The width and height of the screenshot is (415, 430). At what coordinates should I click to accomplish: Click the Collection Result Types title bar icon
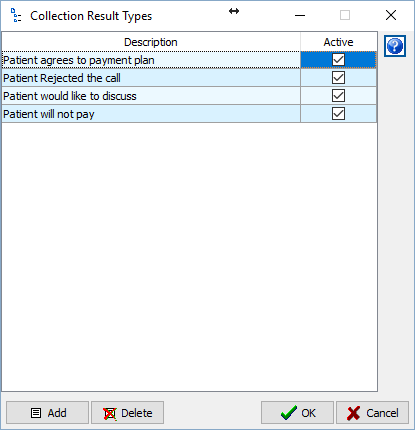tap(16, 15)
